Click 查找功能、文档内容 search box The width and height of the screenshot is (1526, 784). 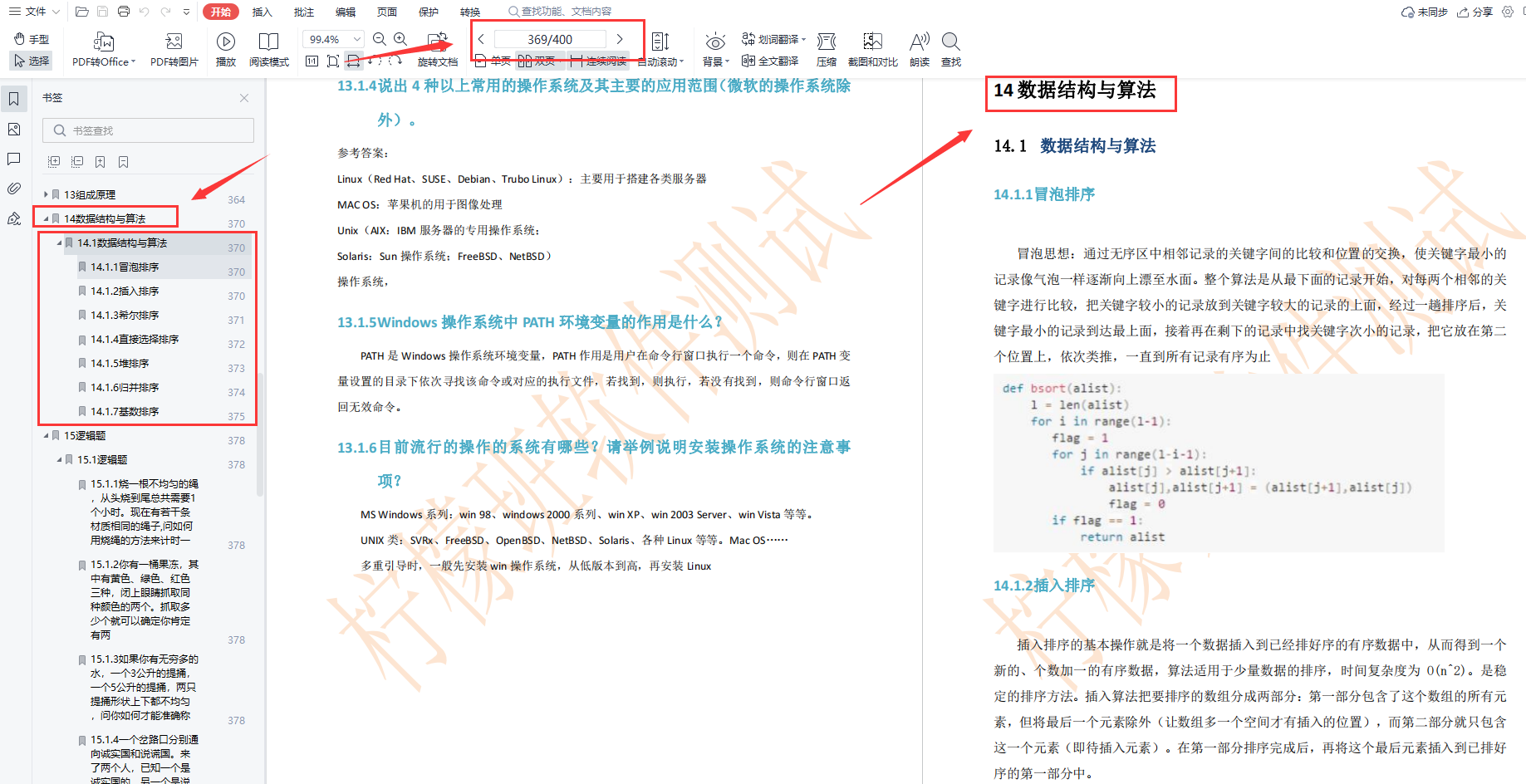click(x=561, y=12)
